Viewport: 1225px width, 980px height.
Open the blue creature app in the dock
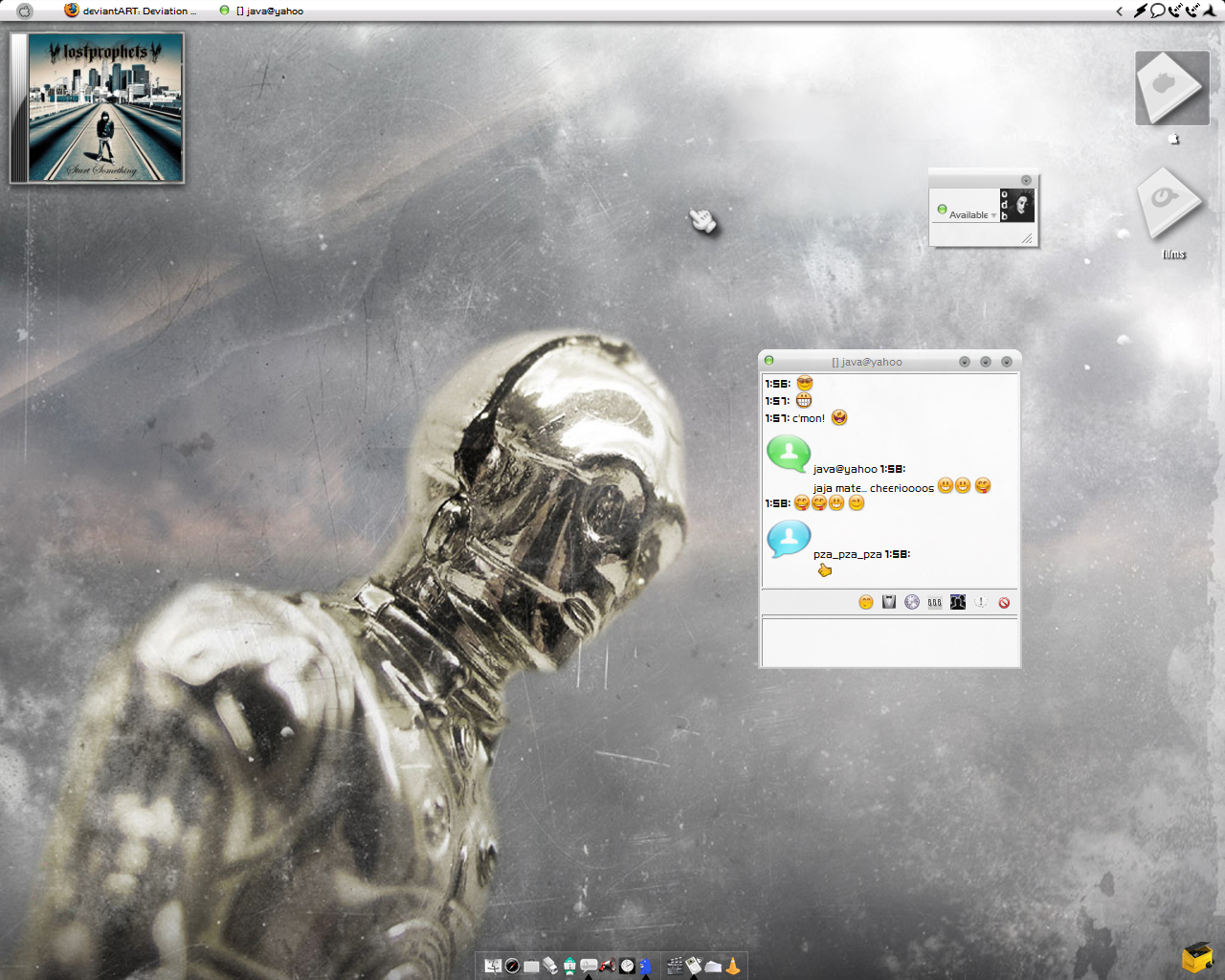[646, 966]
